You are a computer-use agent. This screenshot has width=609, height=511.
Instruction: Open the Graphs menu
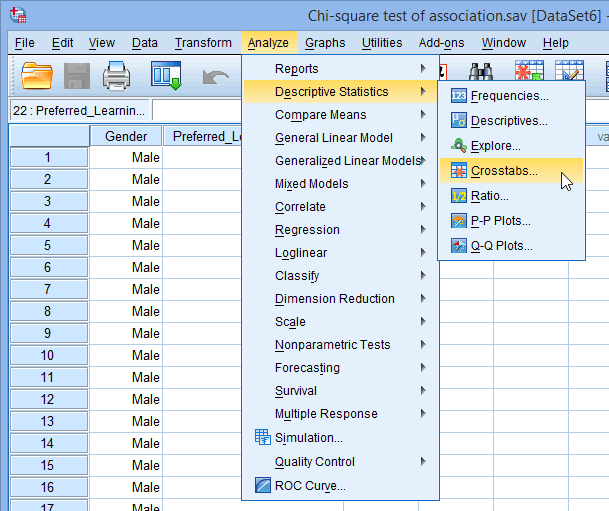[325, 43]
